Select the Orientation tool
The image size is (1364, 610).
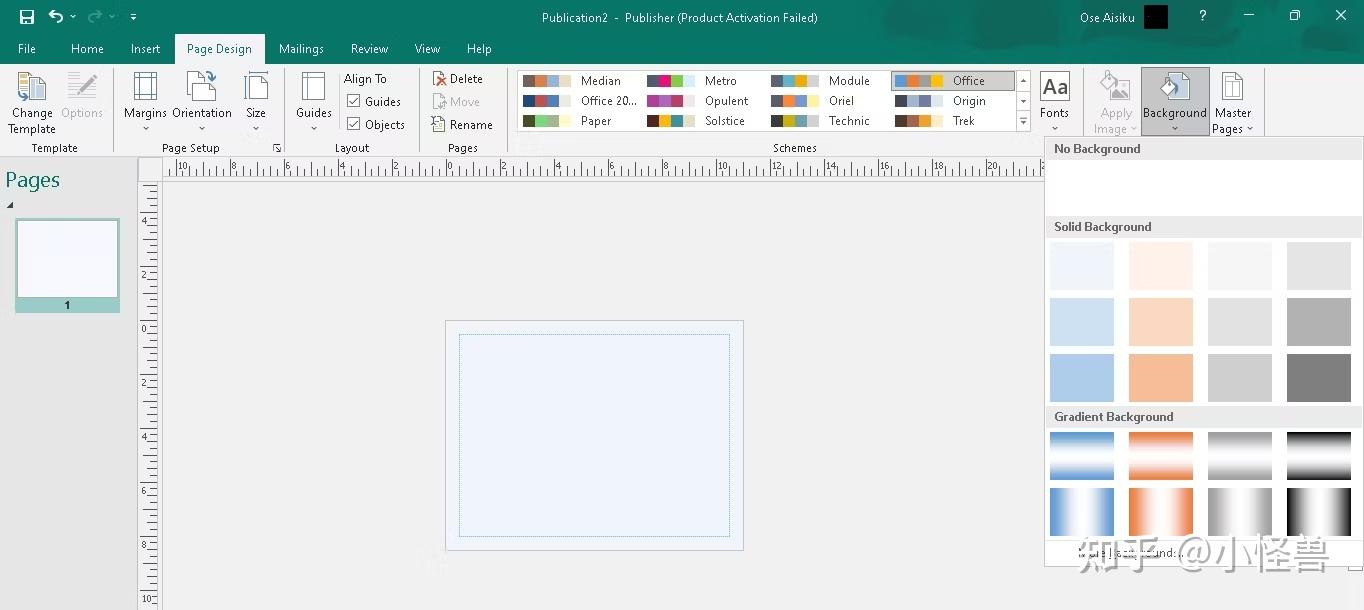point(201,100)
